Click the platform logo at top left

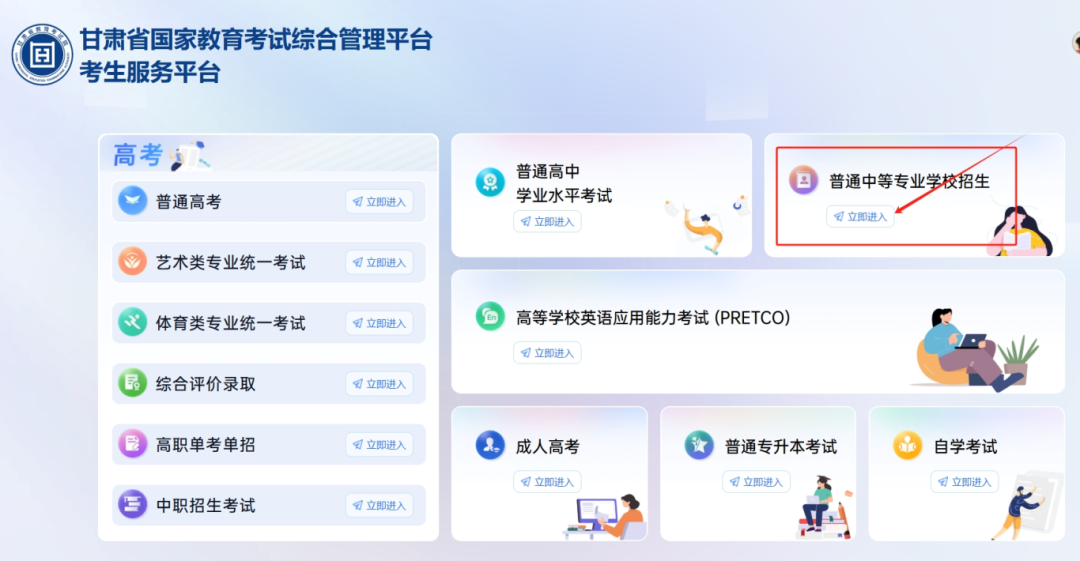click(x=42, y=54)
